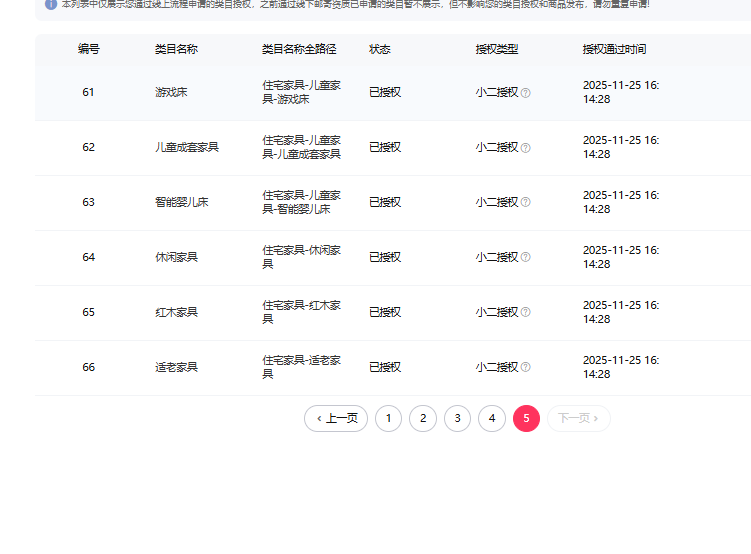Open page 4 of the category list

492,418
